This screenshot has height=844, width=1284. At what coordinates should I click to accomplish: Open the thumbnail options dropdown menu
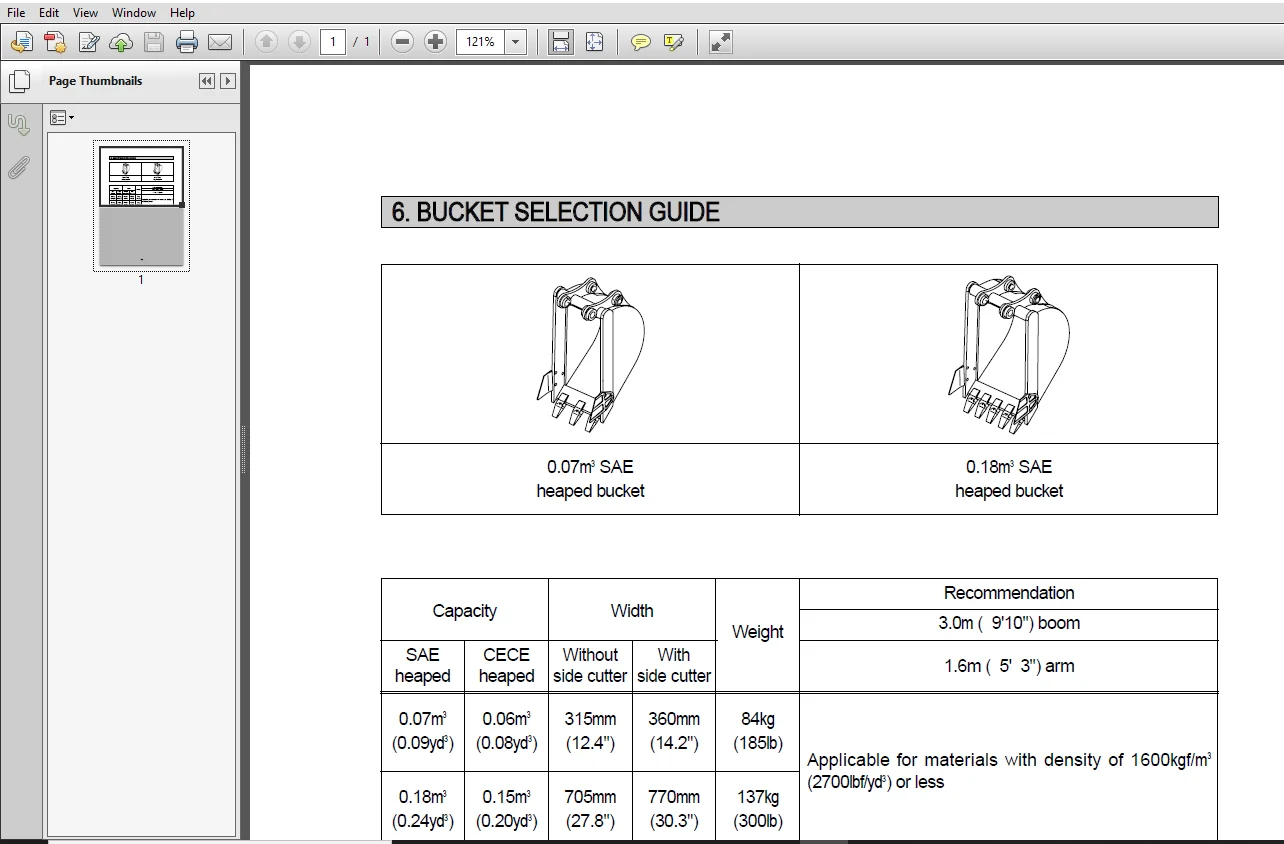pos(62,118)
